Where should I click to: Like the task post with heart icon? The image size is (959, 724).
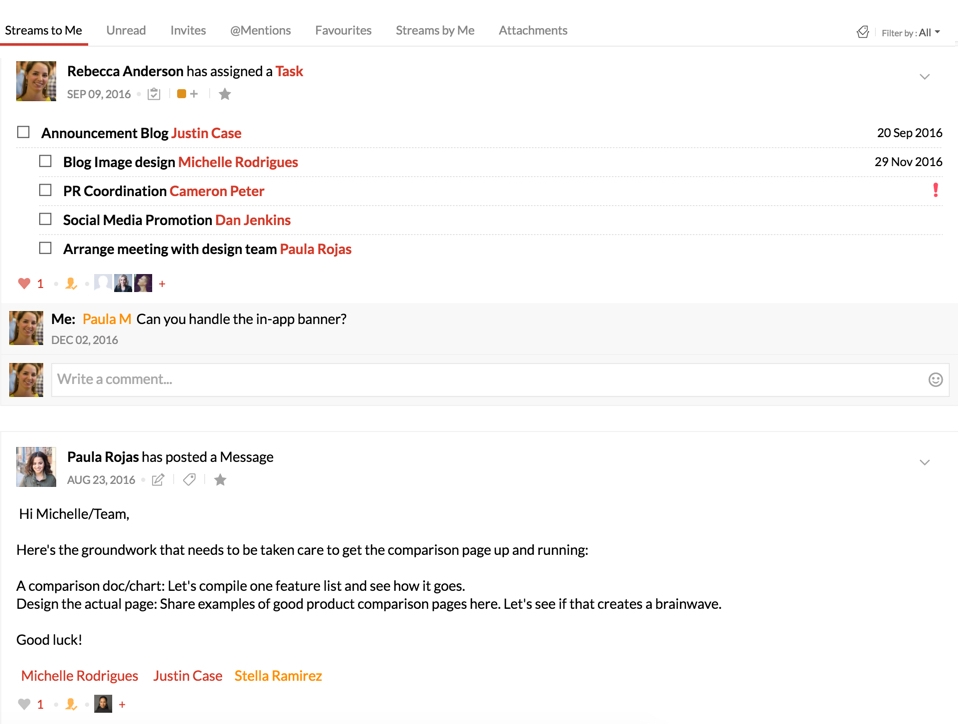[x=25, y=284]
